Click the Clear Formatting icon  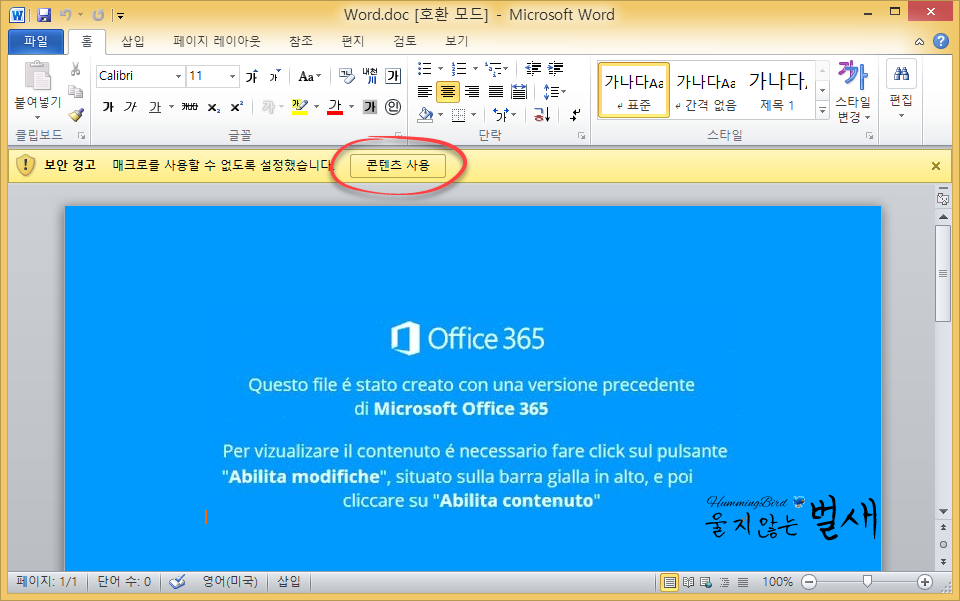tap(347, 76)
